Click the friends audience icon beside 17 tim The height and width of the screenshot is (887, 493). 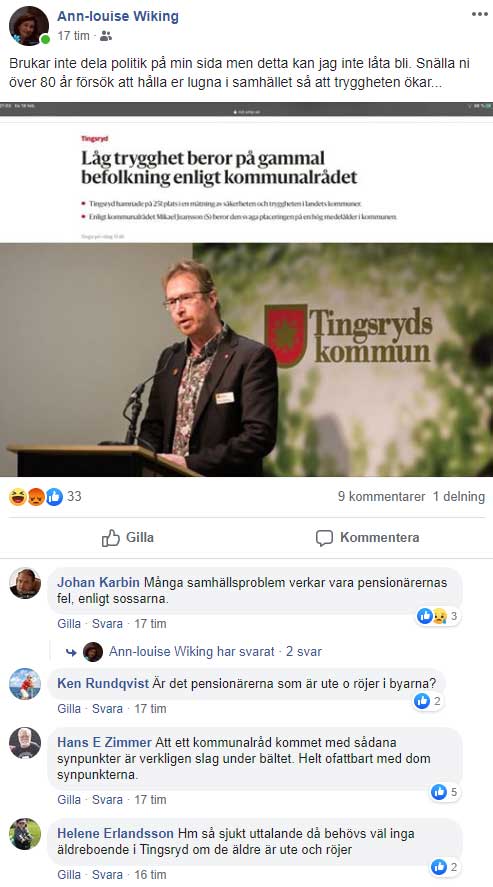coord(106,36)
